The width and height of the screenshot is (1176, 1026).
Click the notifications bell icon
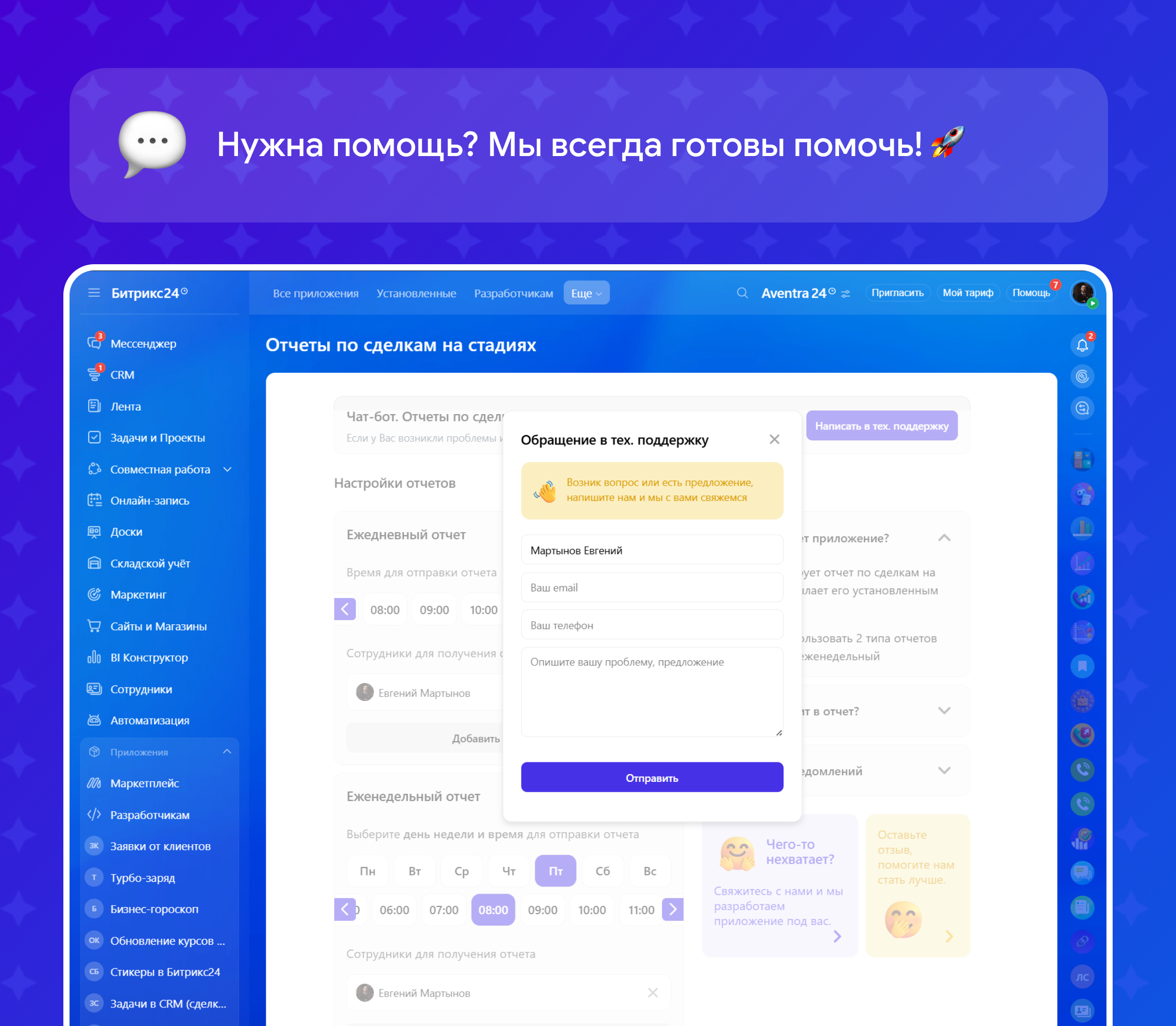1082,345
